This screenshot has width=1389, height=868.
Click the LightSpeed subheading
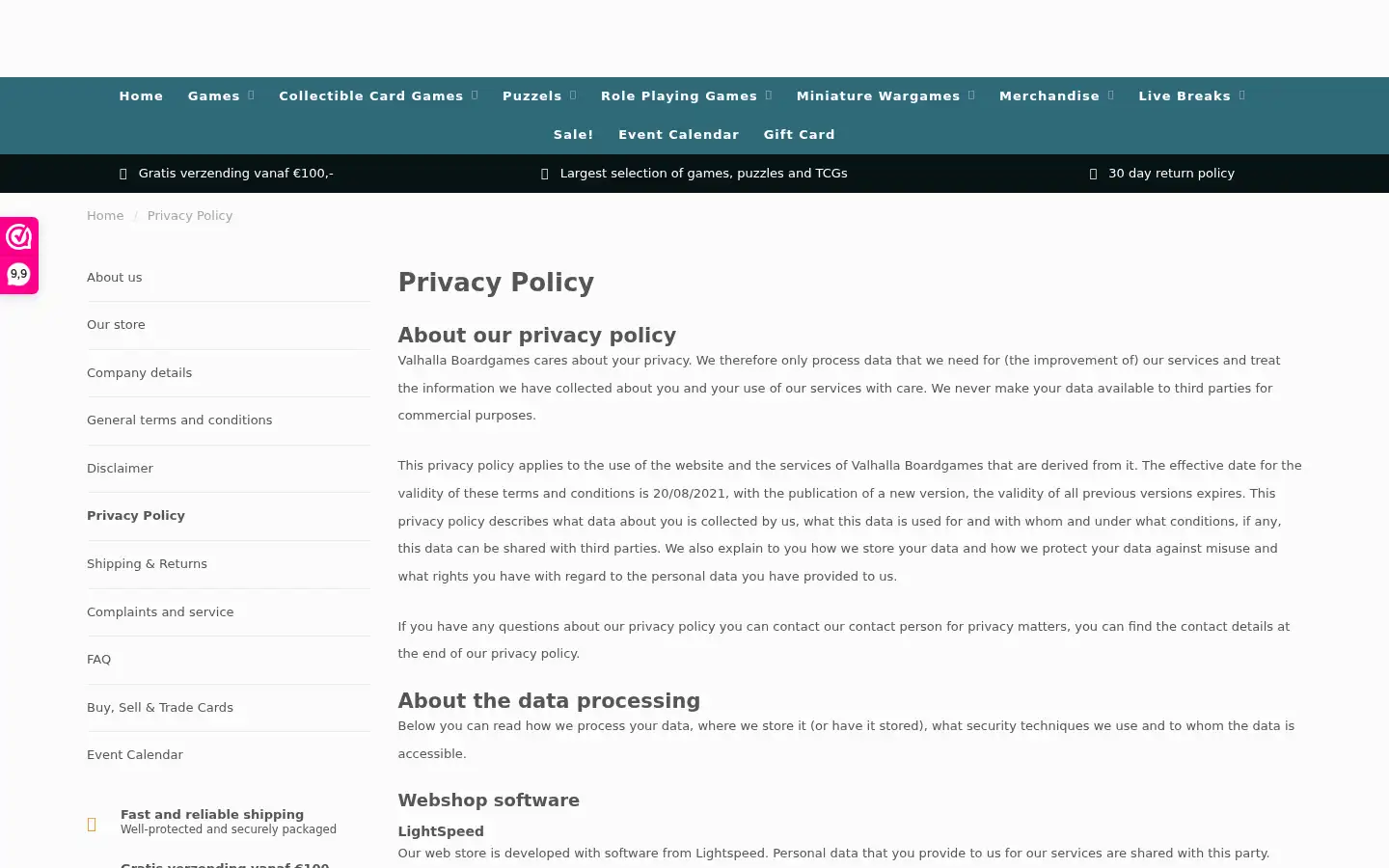(441, 831)
